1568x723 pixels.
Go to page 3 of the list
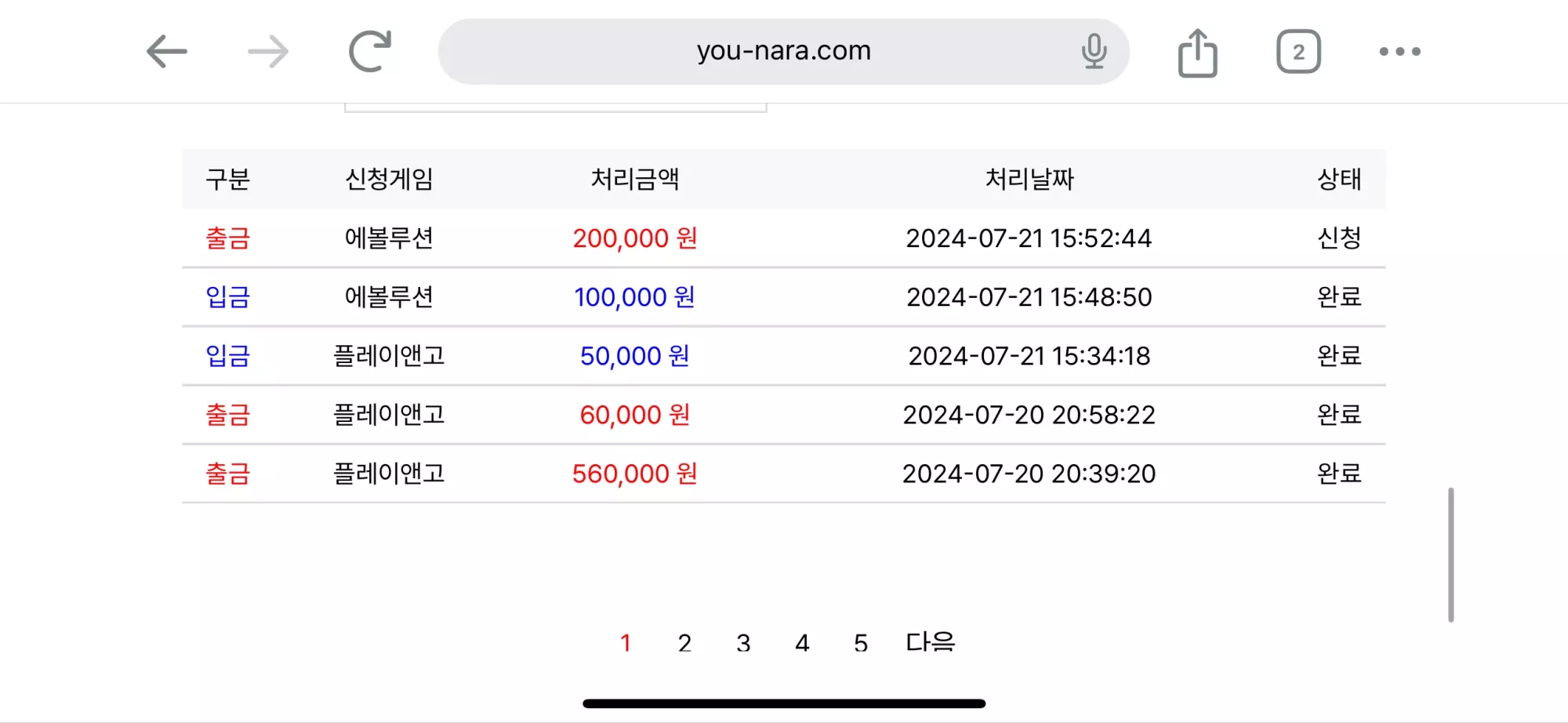click(x=743, y=643)
